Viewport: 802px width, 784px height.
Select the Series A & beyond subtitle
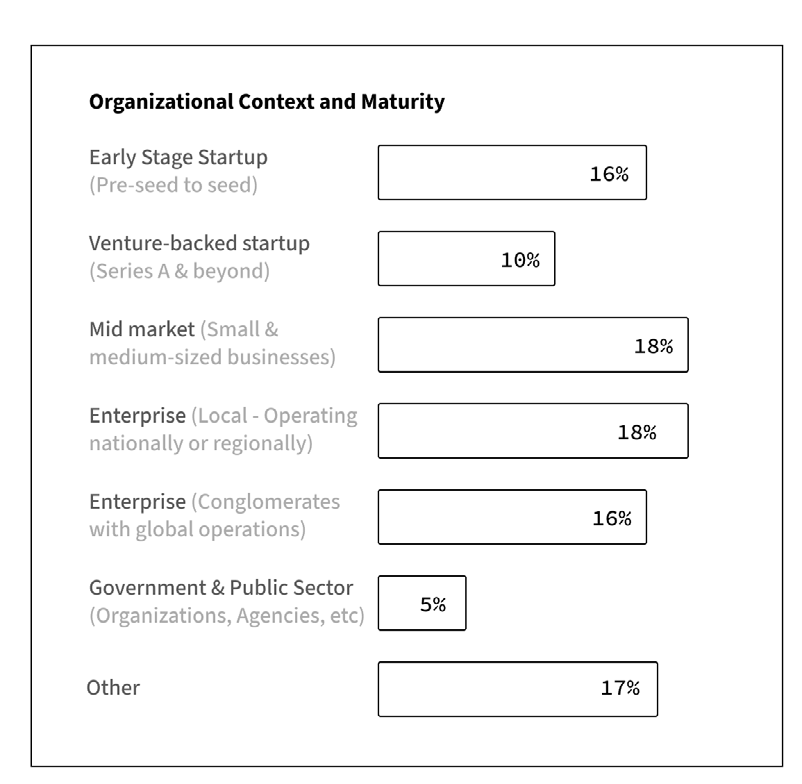tap(180, 271)
